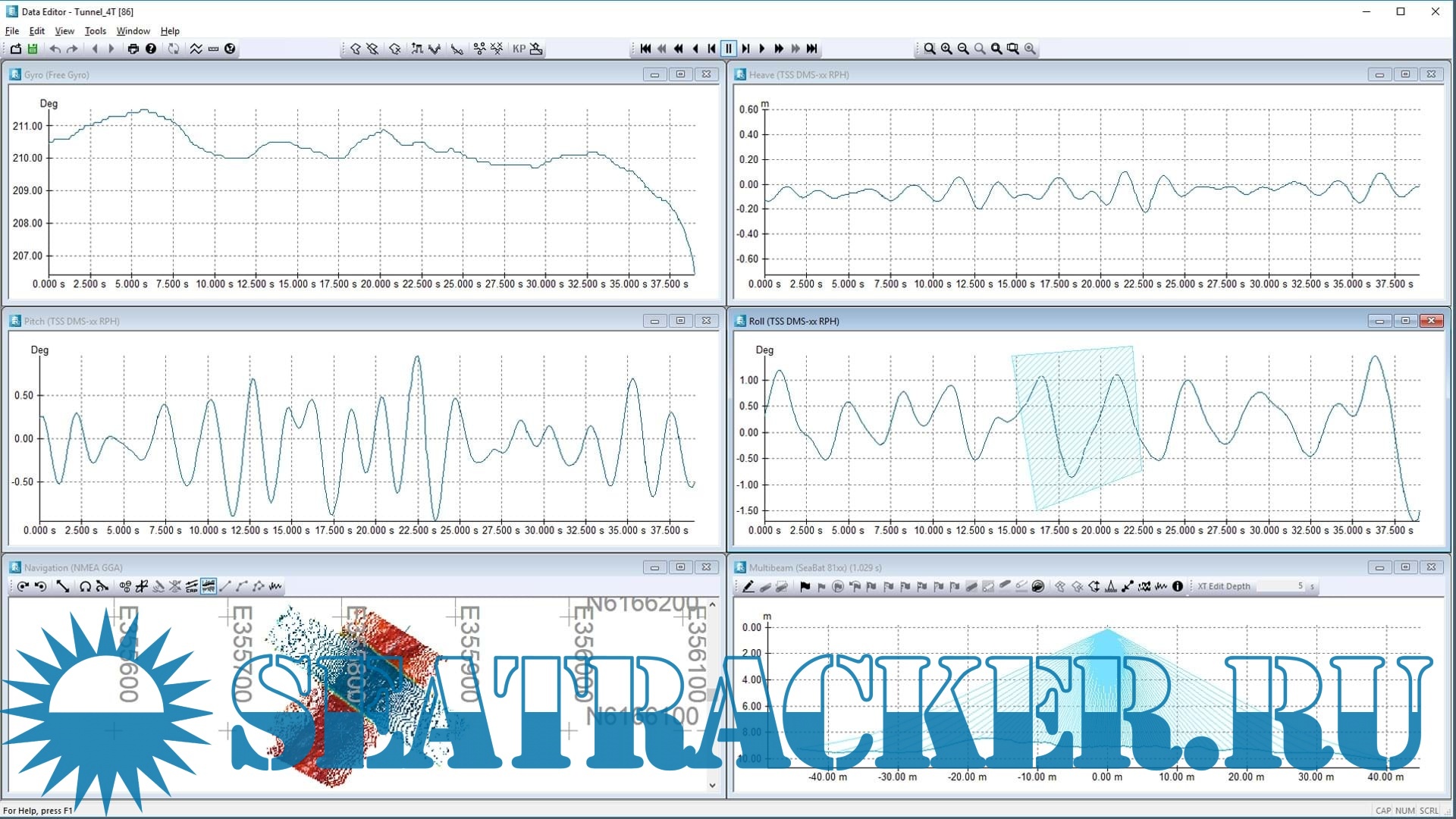This screenshot has height=819, width=1456.
Task: Minimize the Heave (TSS DMS-xx RPH) subwindow
Action: [x=1379, y=74]
